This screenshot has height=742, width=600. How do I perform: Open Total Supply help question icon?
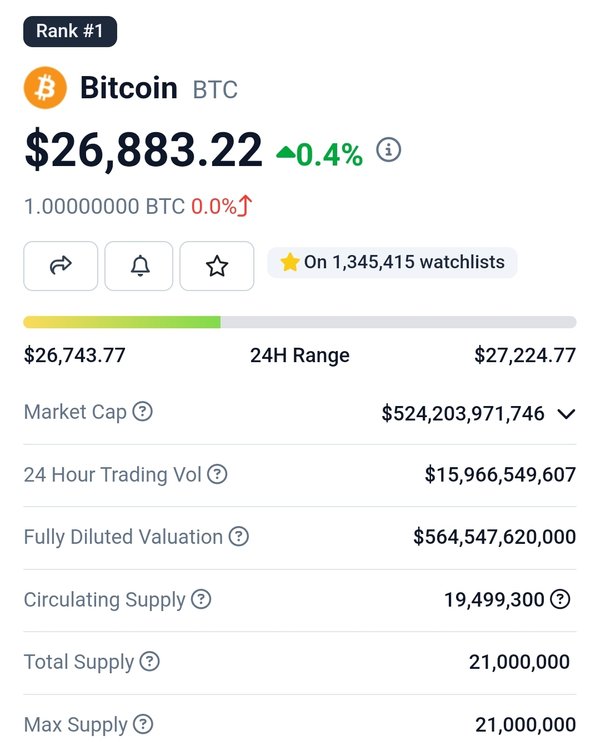(x=150, y=662)
